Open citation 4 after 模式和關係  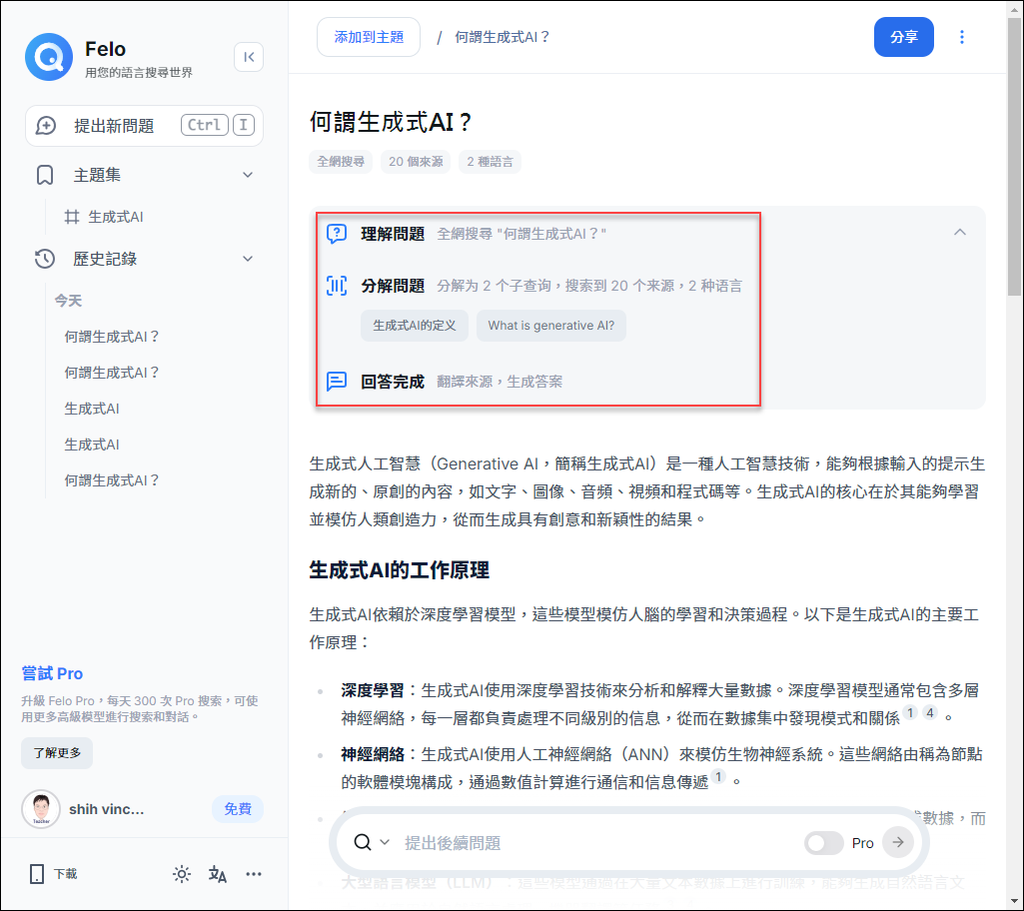point(930,712)
